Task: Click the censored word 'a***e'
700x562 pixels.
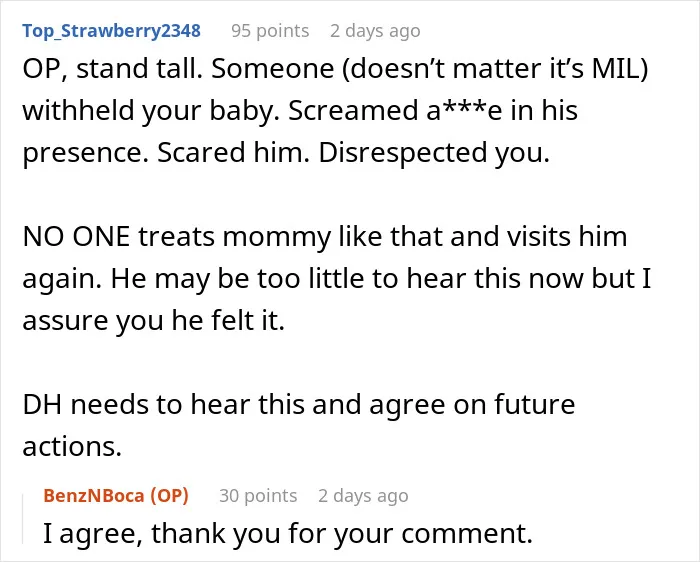Action: coord(464,110)
